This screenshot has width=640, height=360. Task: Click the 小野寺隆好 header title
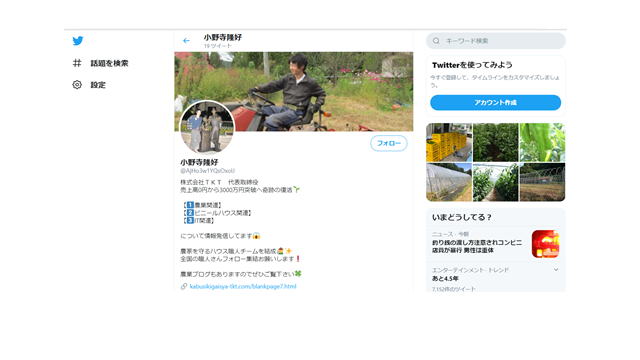click(222, 37)
